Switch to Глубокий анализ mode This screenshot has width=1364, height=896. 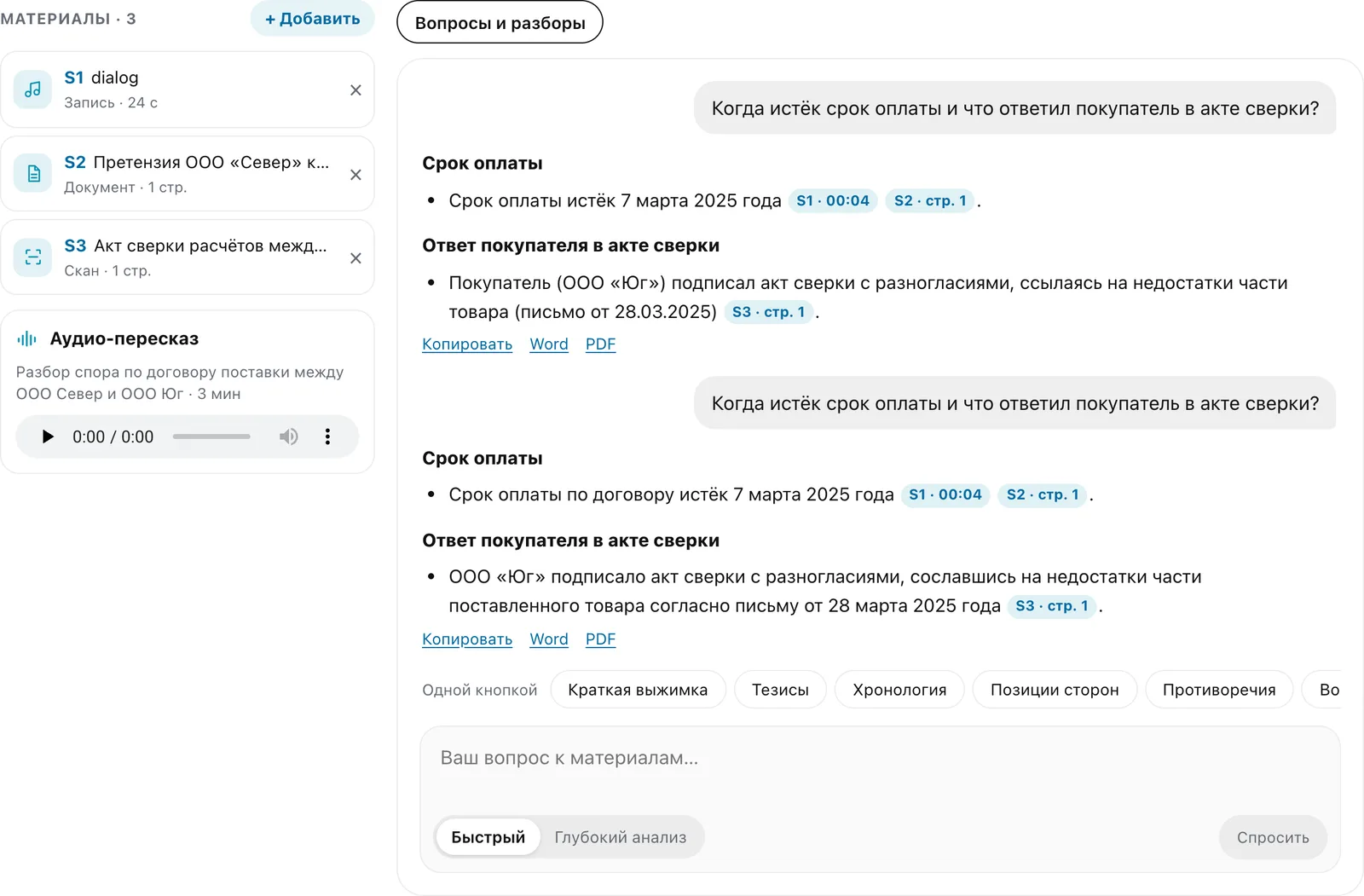pyautogui.click(x=621, y=837)
